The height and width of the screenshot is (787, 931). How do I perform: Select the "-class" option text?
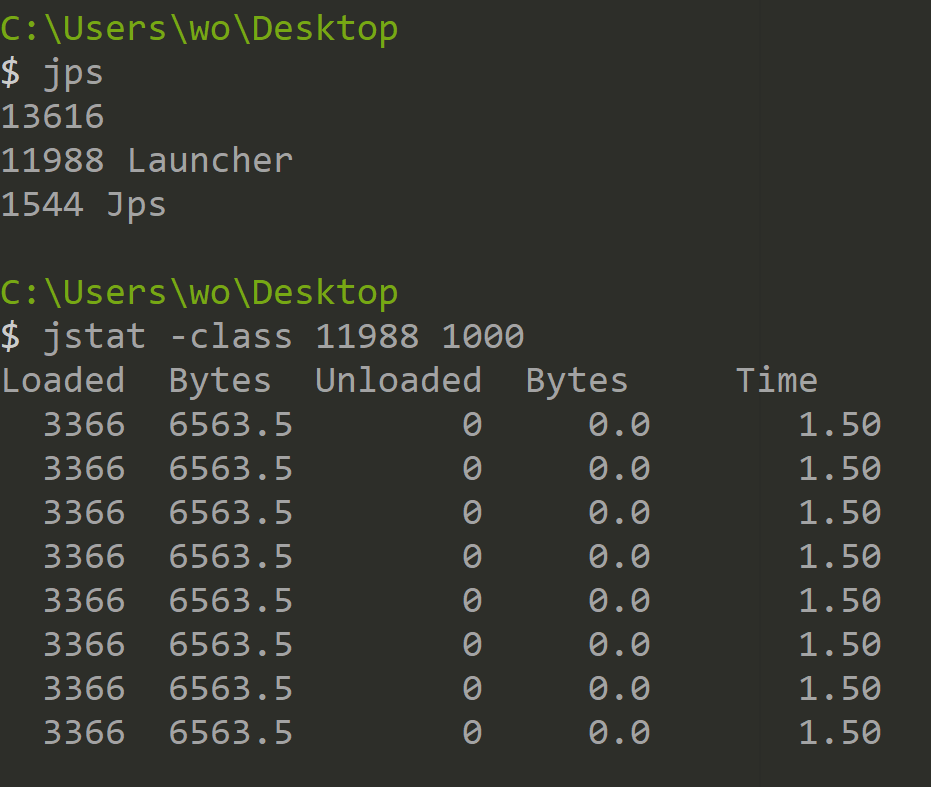230,337
